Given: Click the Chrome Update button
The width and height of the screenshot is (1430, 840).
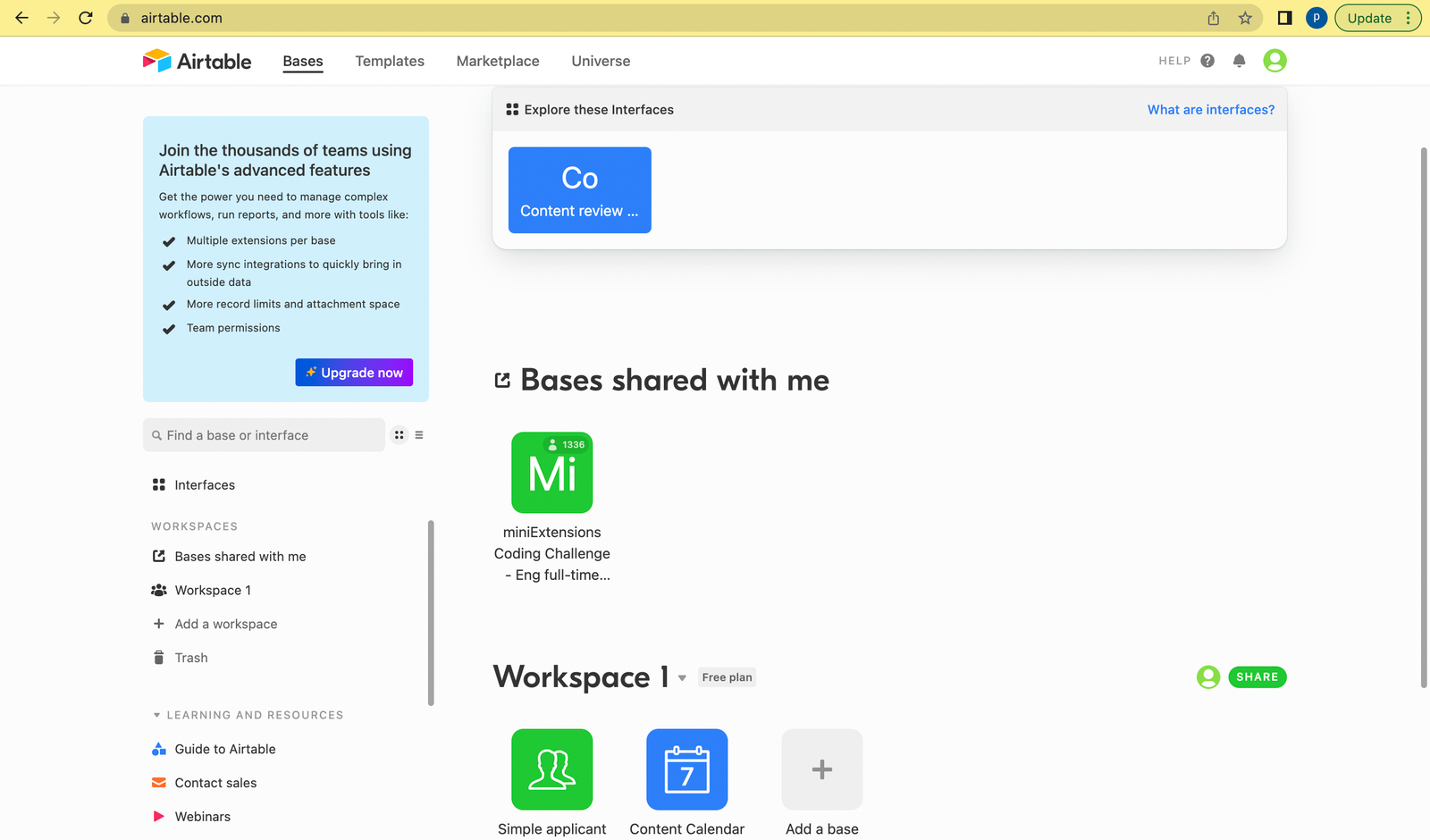Looking at the screenshot, I should point(1377,18).
